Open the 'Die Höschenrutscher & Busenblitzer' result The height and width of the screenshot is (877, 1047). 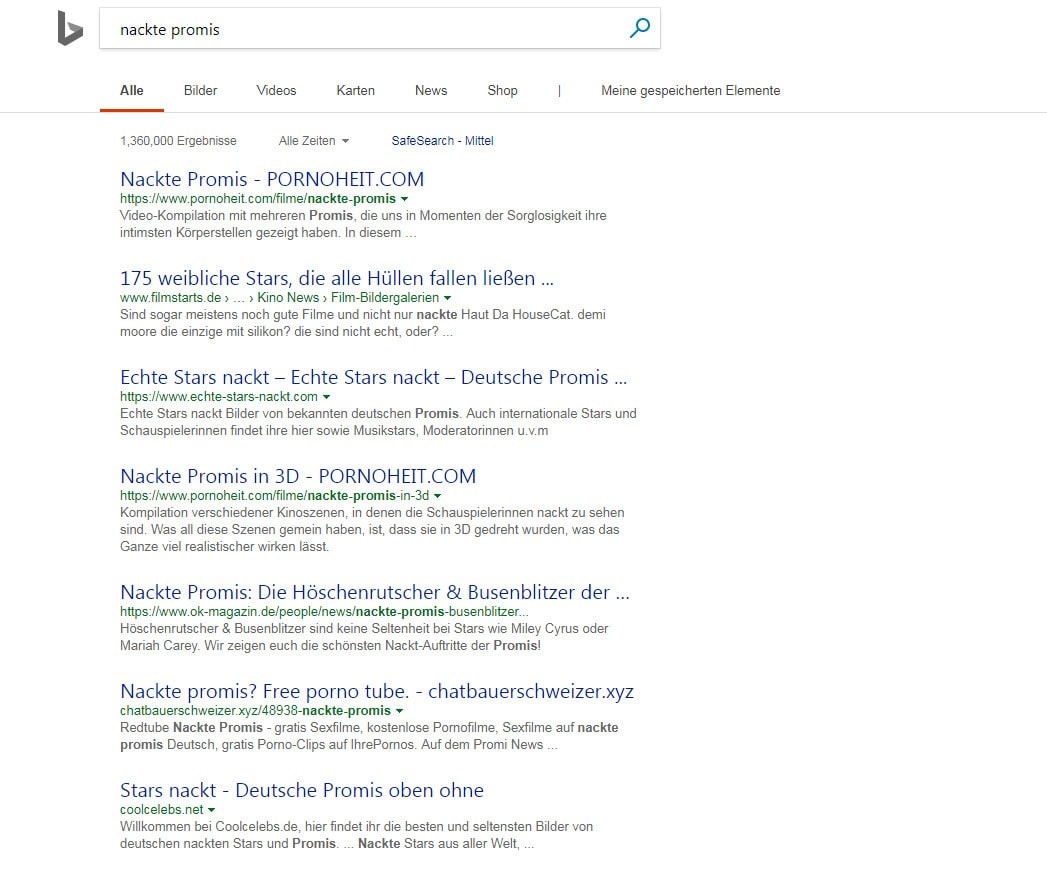[x=375, y=592]
